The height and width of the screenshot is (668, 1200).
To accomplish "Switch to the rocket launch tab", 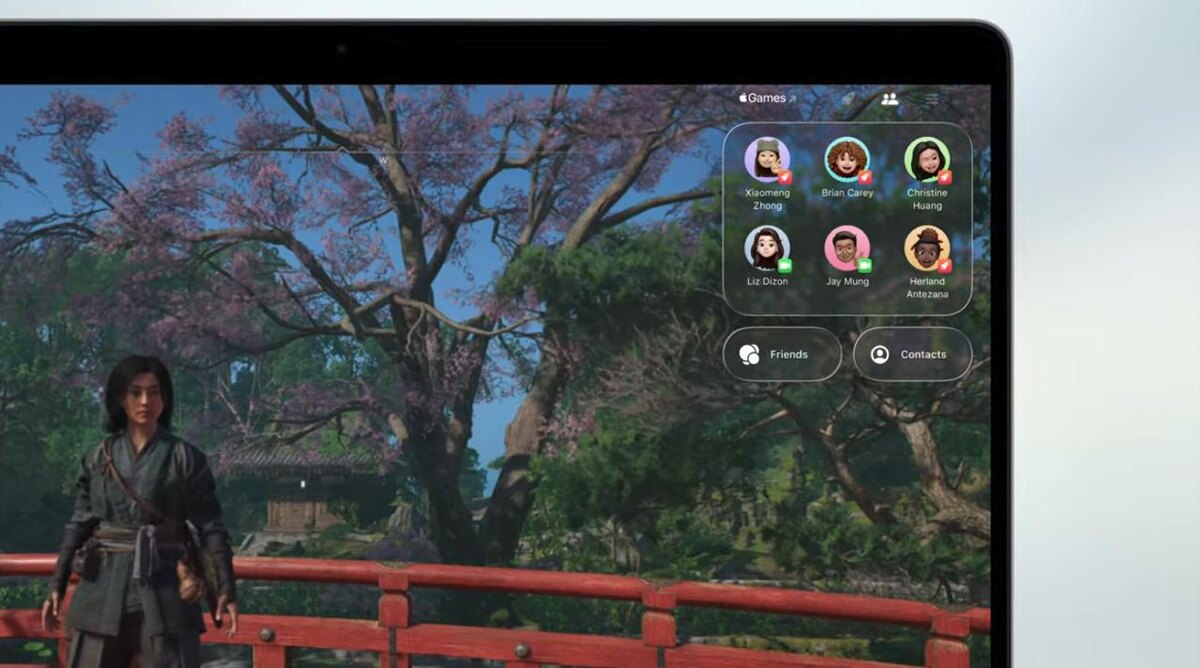I will point(847,99).
